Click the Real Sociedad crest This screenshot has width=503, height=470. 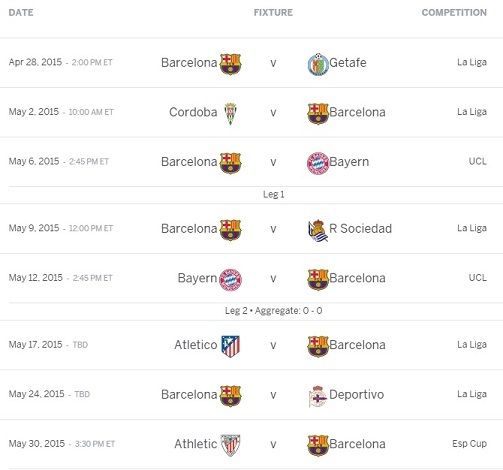(318, 230)
